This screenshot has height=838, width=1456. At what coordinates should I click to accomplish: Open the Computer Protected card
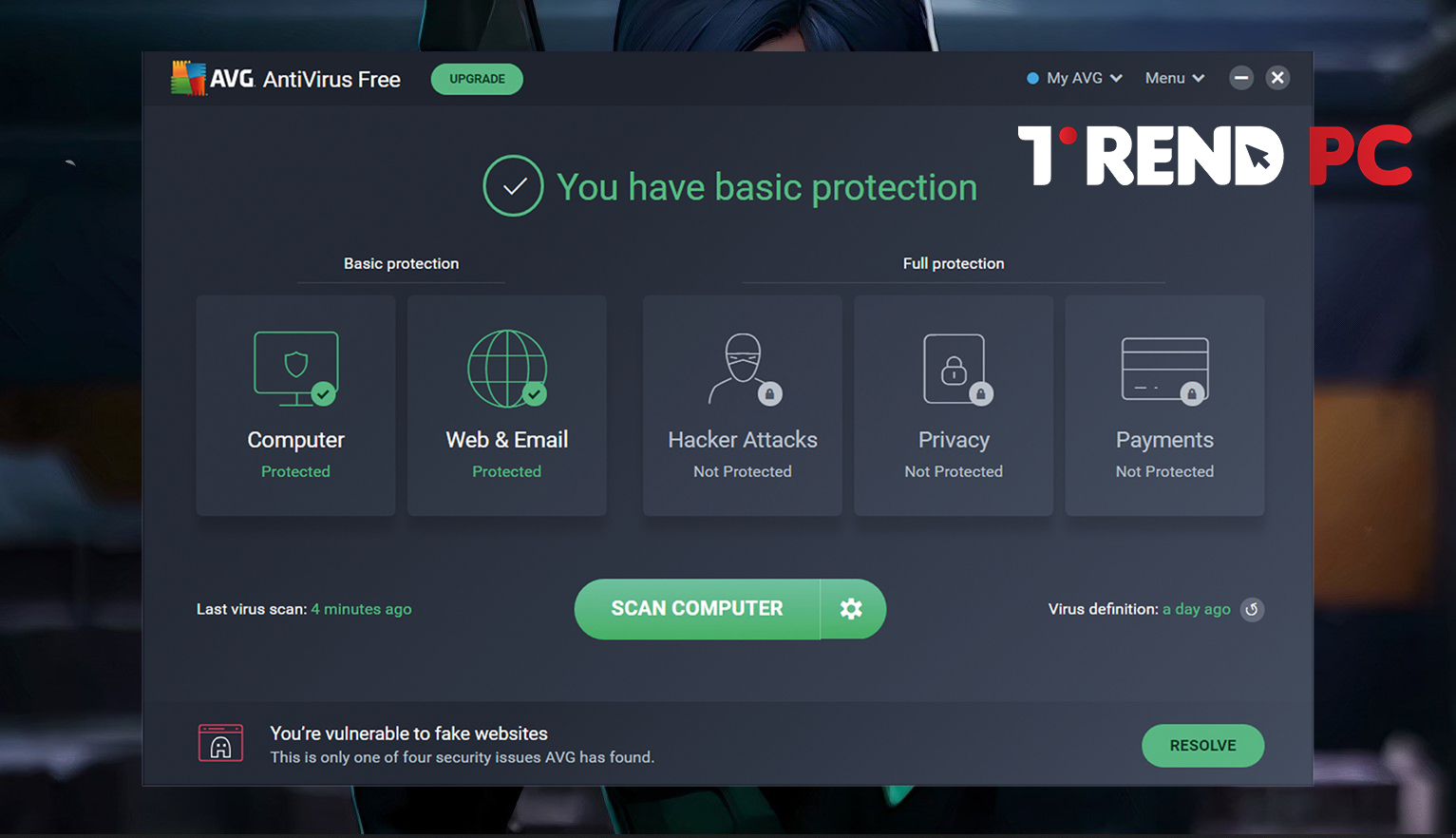coord(295,406)
